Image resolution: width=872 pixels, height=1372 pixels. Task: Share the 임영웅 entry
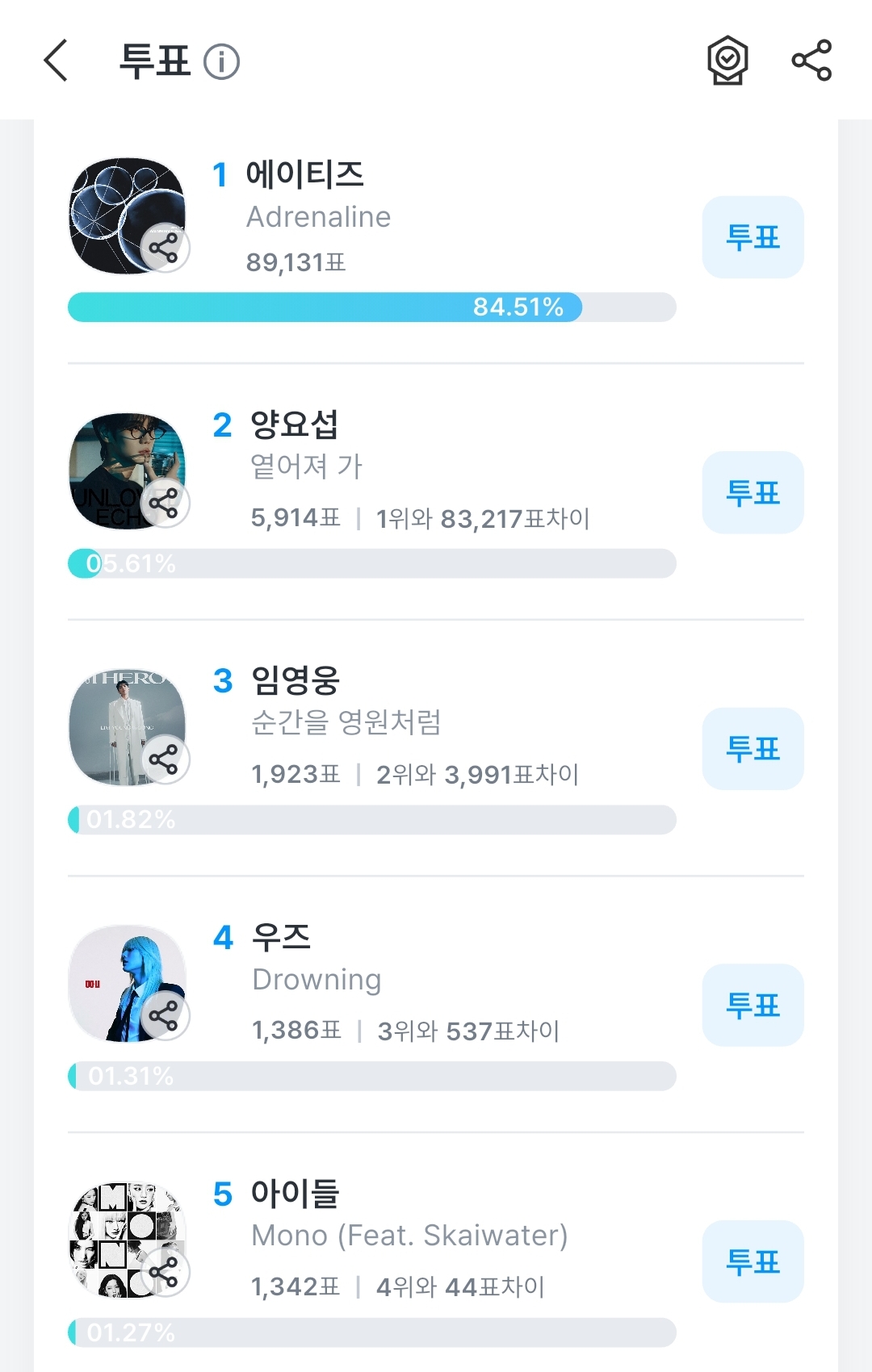(165, 759)
